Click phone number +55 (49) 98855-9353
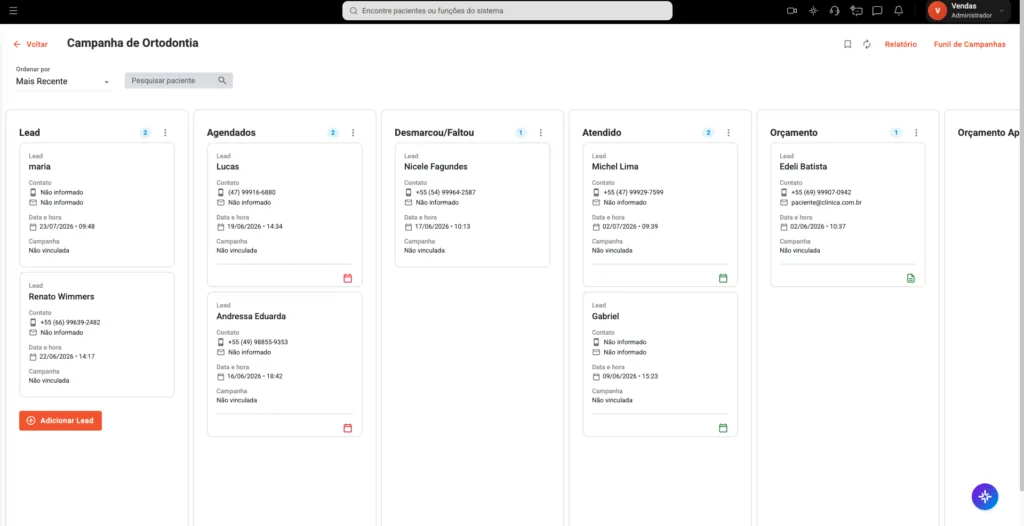 coord(258,342)
